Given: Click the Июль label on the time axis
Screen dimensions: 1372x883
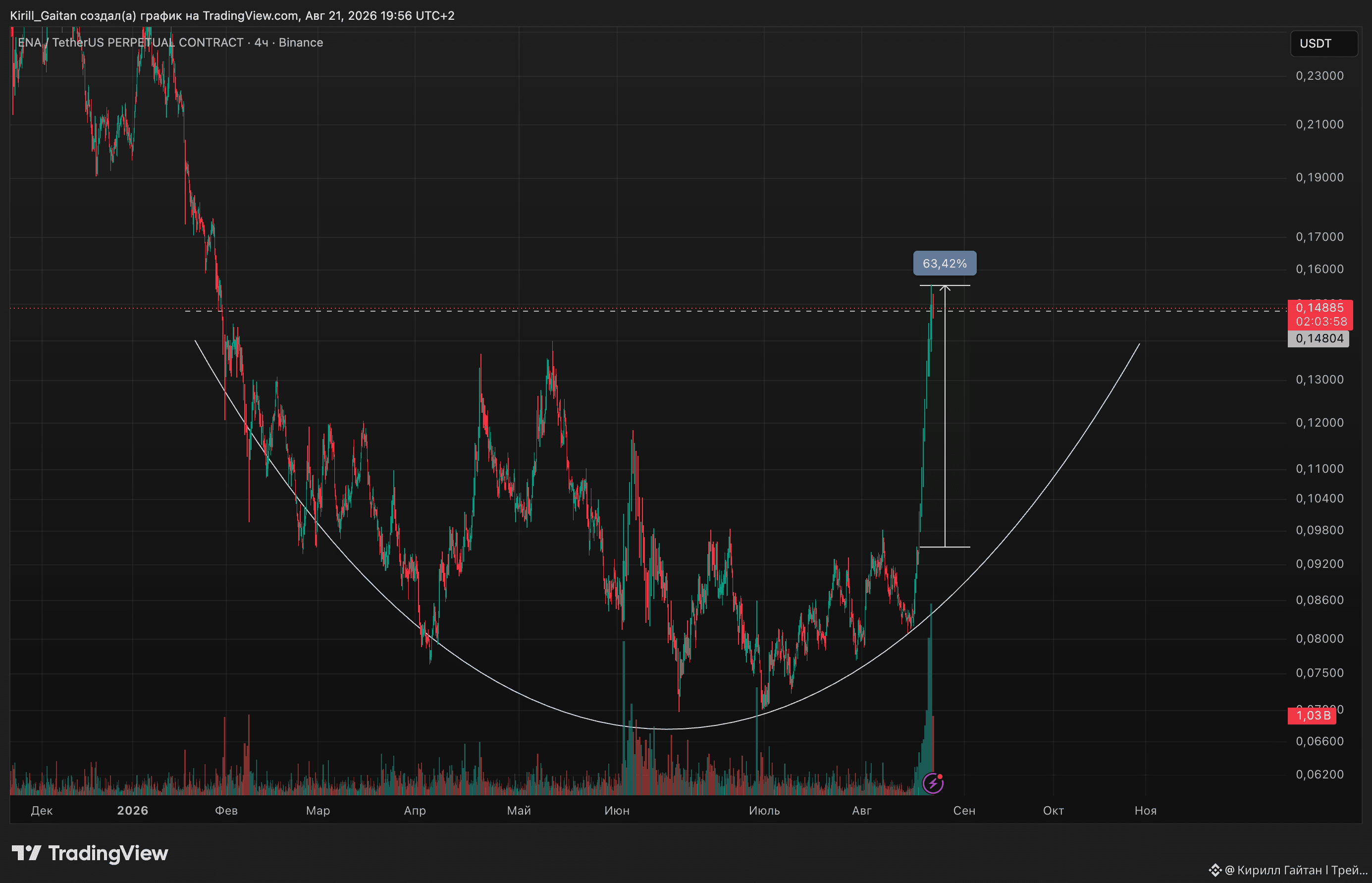Looking at the screenshot, I should 765,810.
